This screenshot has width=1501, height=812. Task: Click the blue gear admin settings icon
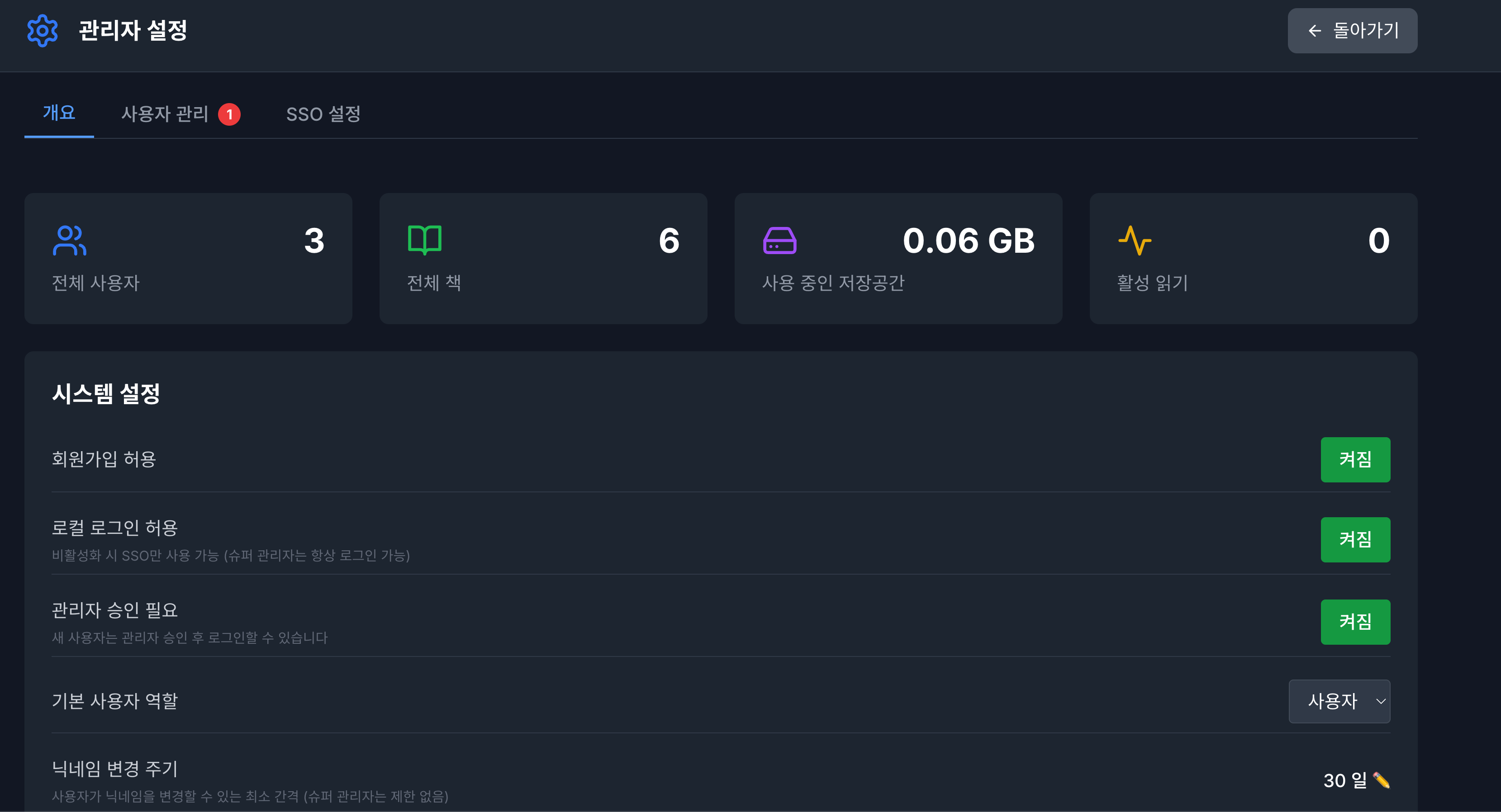[43, 30]
